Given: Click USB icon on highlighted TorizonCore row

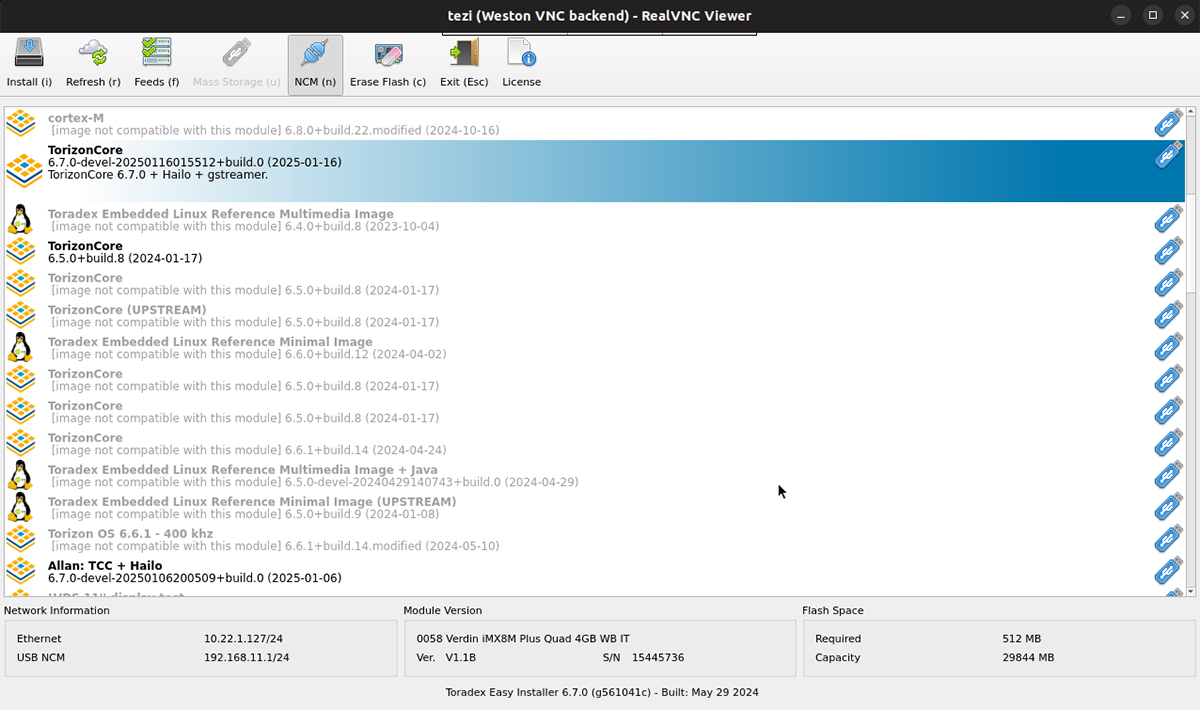Looking at the screenshot, I should pyautogui.click(x=1168, y=156).
